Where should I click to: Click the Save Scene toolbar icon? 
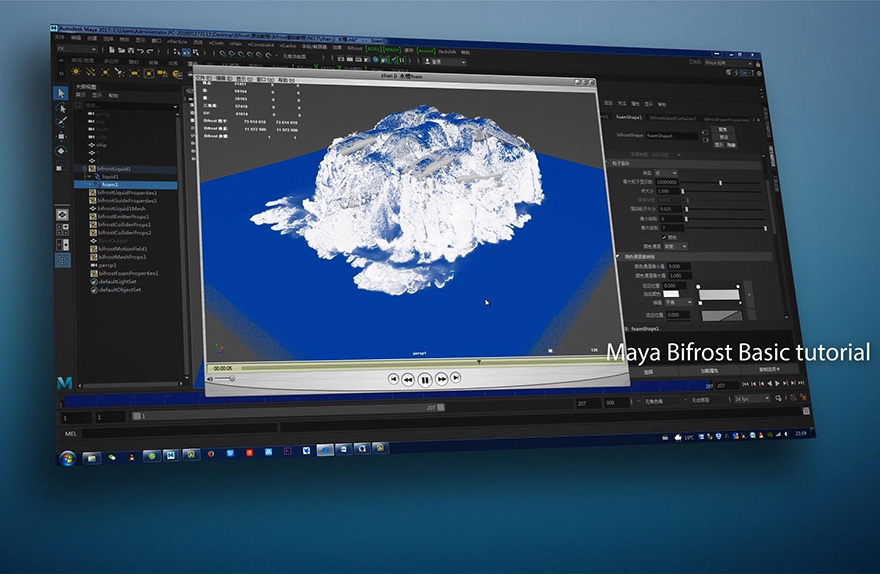pyautogui.click(x=131, y=50)
